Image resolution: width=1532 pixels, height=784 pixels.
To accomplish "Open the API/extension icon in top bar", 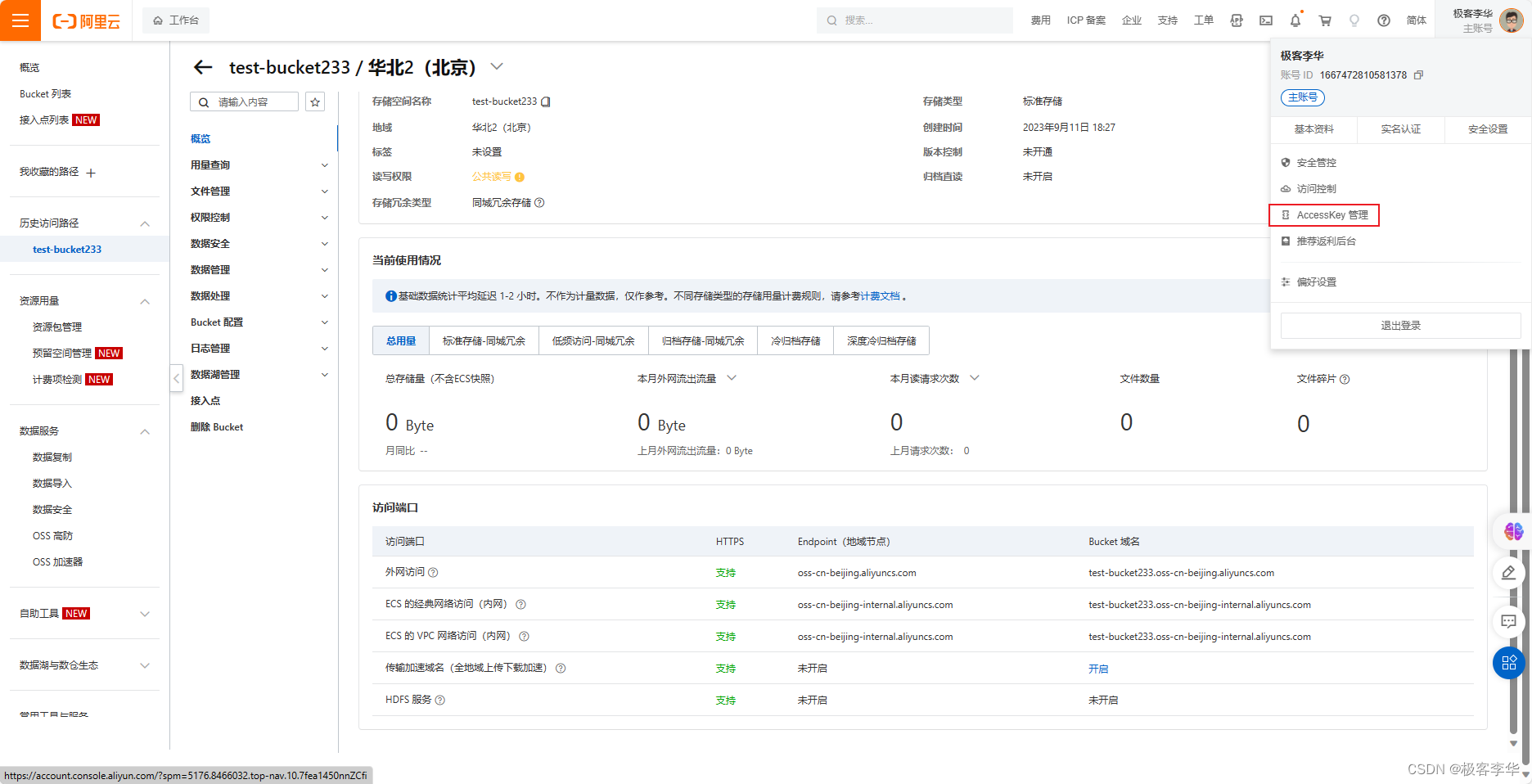I will pyautogui.click(x=1237, y=20).
